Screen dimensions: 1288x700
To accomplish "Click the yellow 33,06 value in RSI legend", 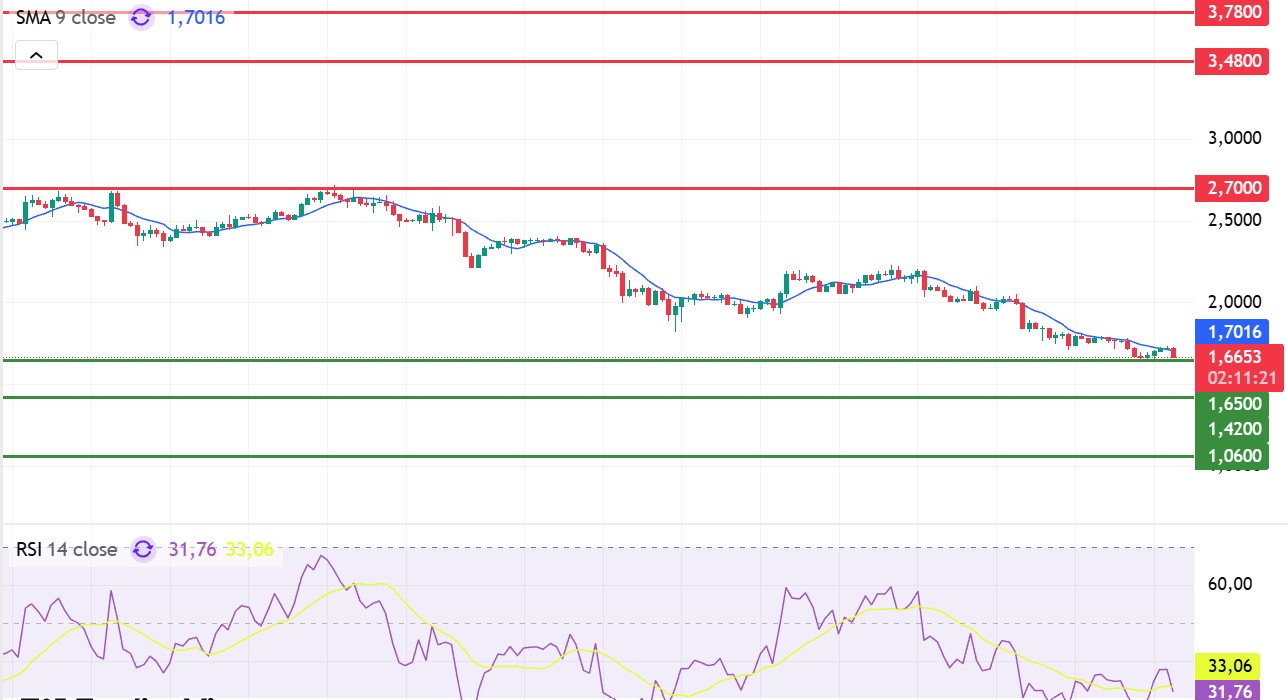I will (x=248, y=549).
